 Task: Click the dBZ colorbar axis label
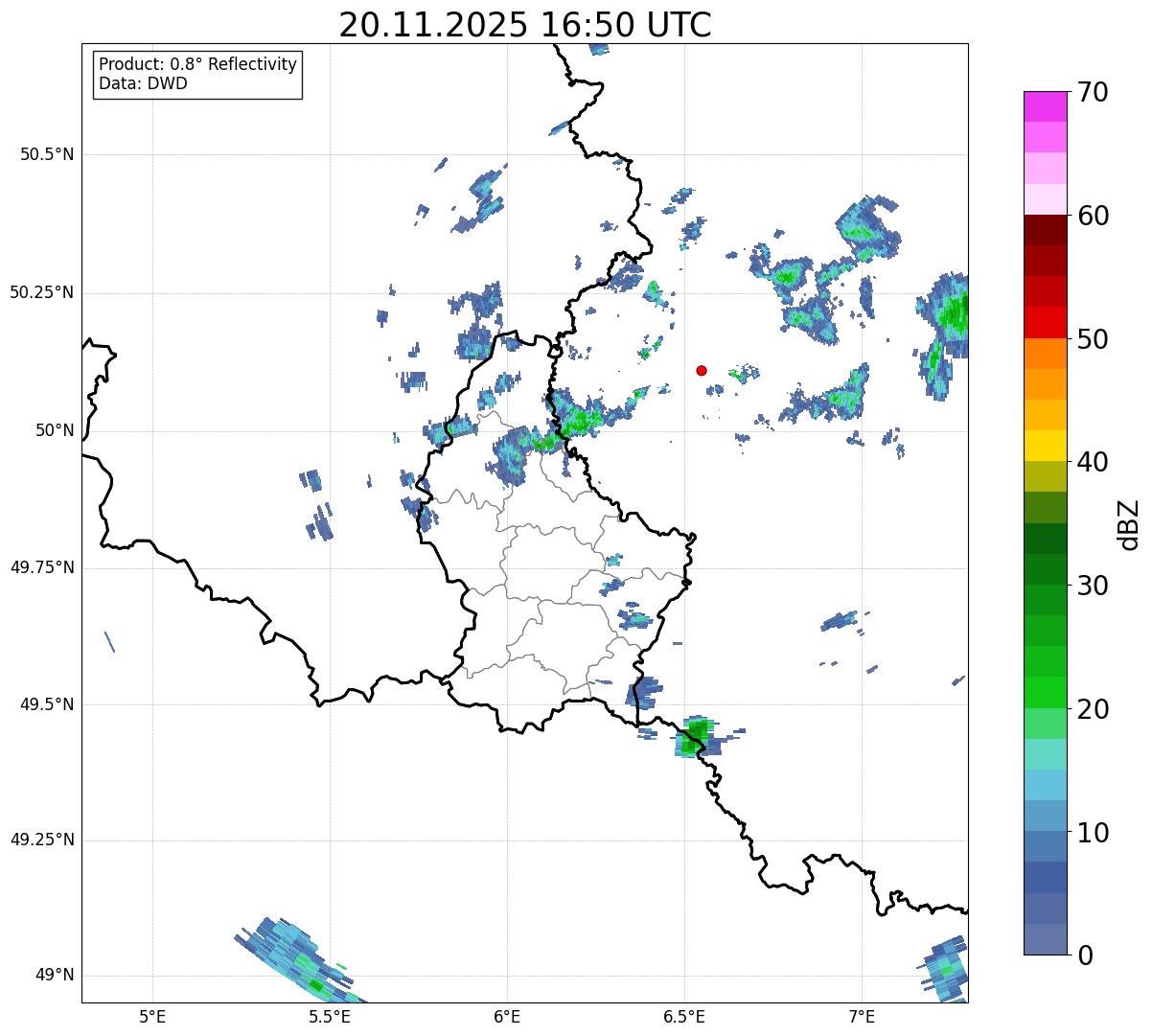1129,524
